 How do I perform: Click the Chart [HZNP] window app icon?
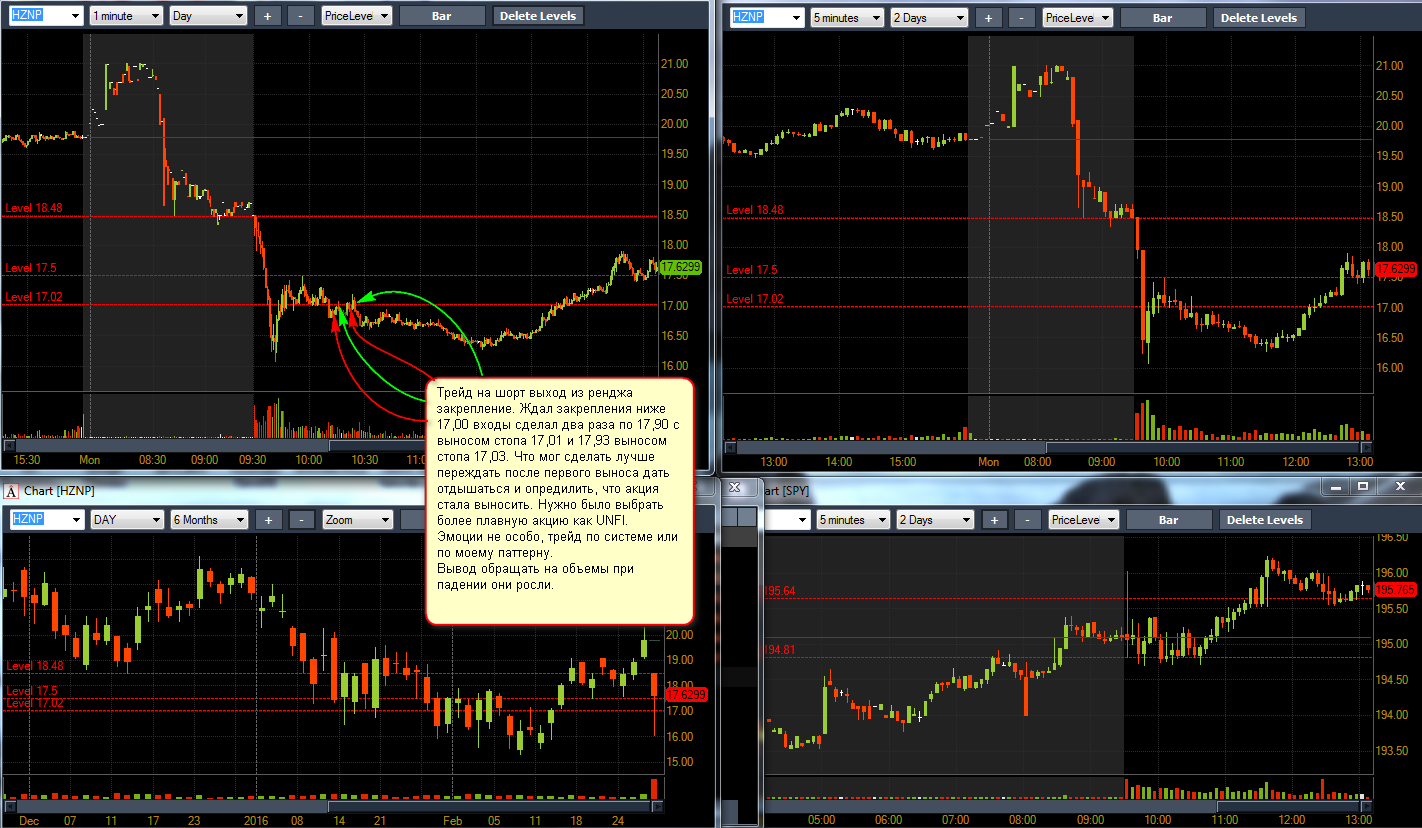click(x=12, y=491)
